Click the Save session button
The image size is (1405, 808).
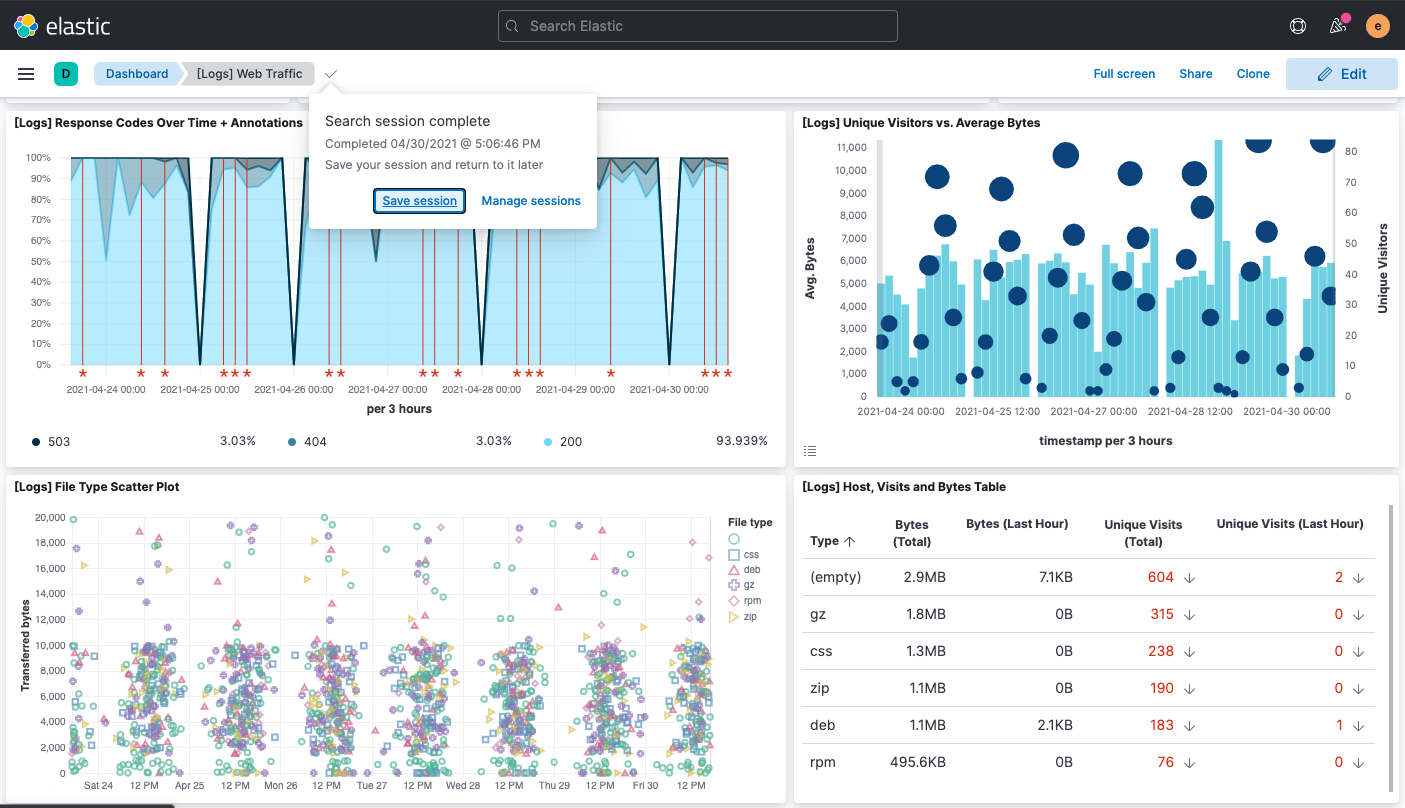(x=419, y=201)
